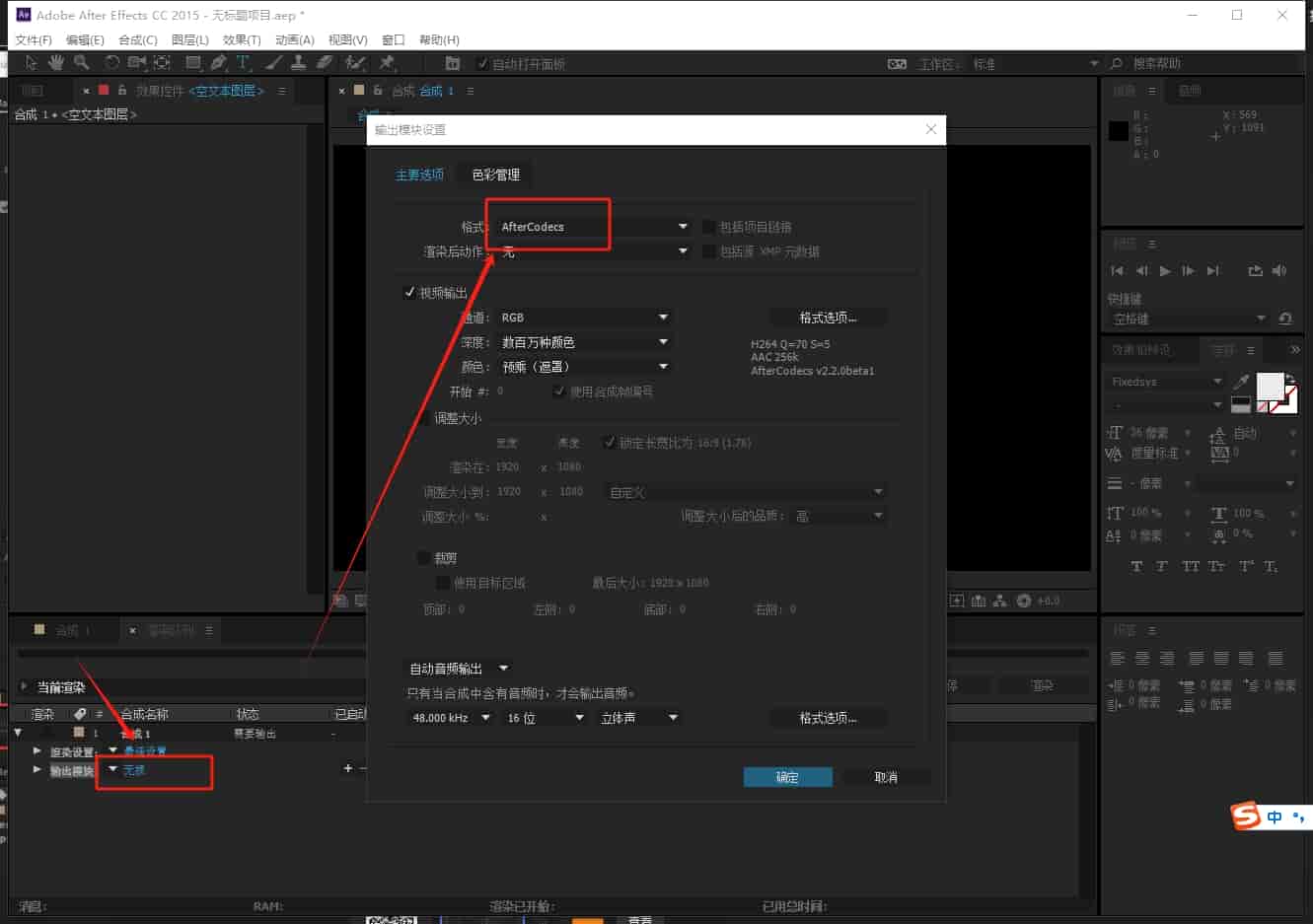Open the 效果(T) menu
The width and height of the screenshot is (1313, 924).
(x=242, y=39)
